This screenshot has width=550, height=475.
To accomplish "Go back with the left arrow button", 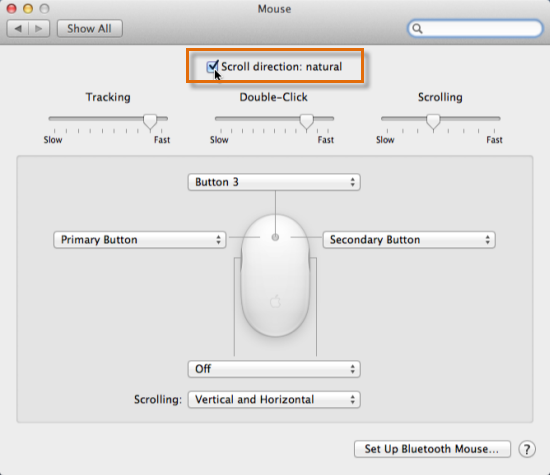I will 18,28.
